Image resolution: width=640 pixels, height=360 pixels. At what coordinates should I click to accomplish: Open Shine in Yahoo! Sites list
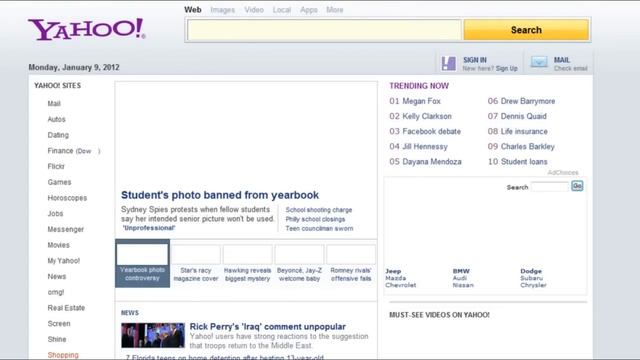[57, 339]
